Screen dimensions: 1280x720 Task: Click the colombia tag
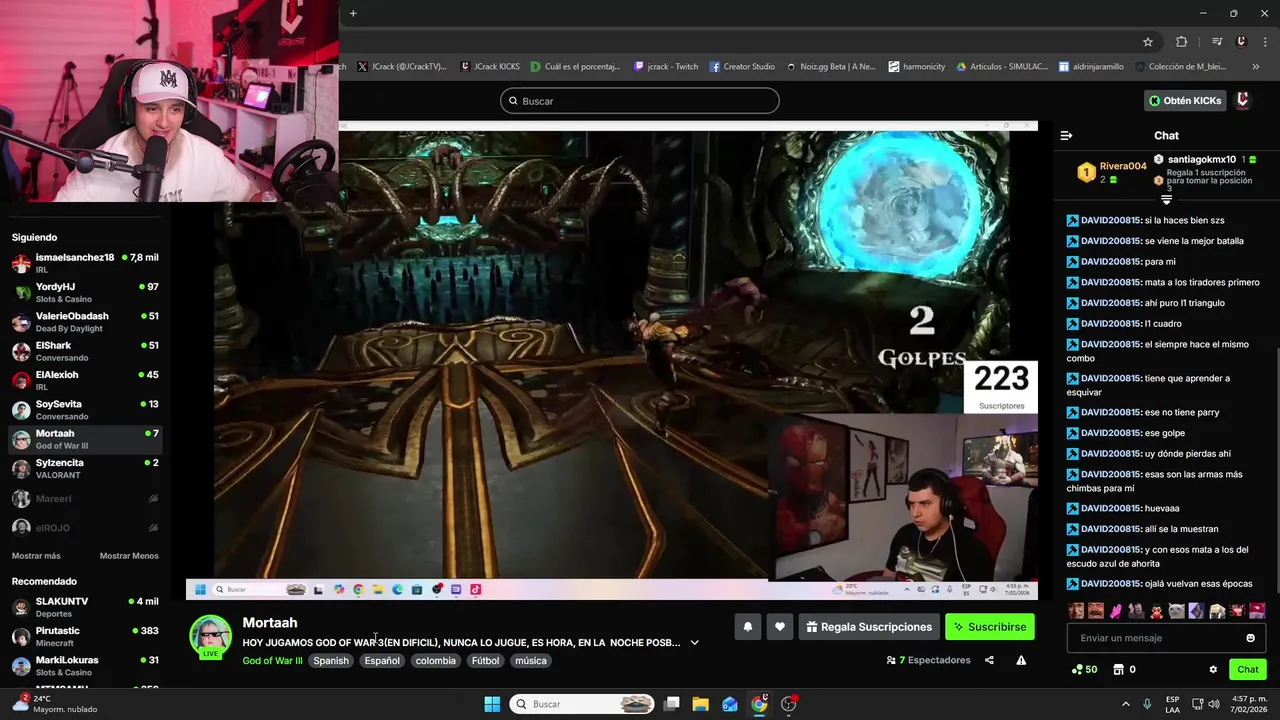coord(435,661)
